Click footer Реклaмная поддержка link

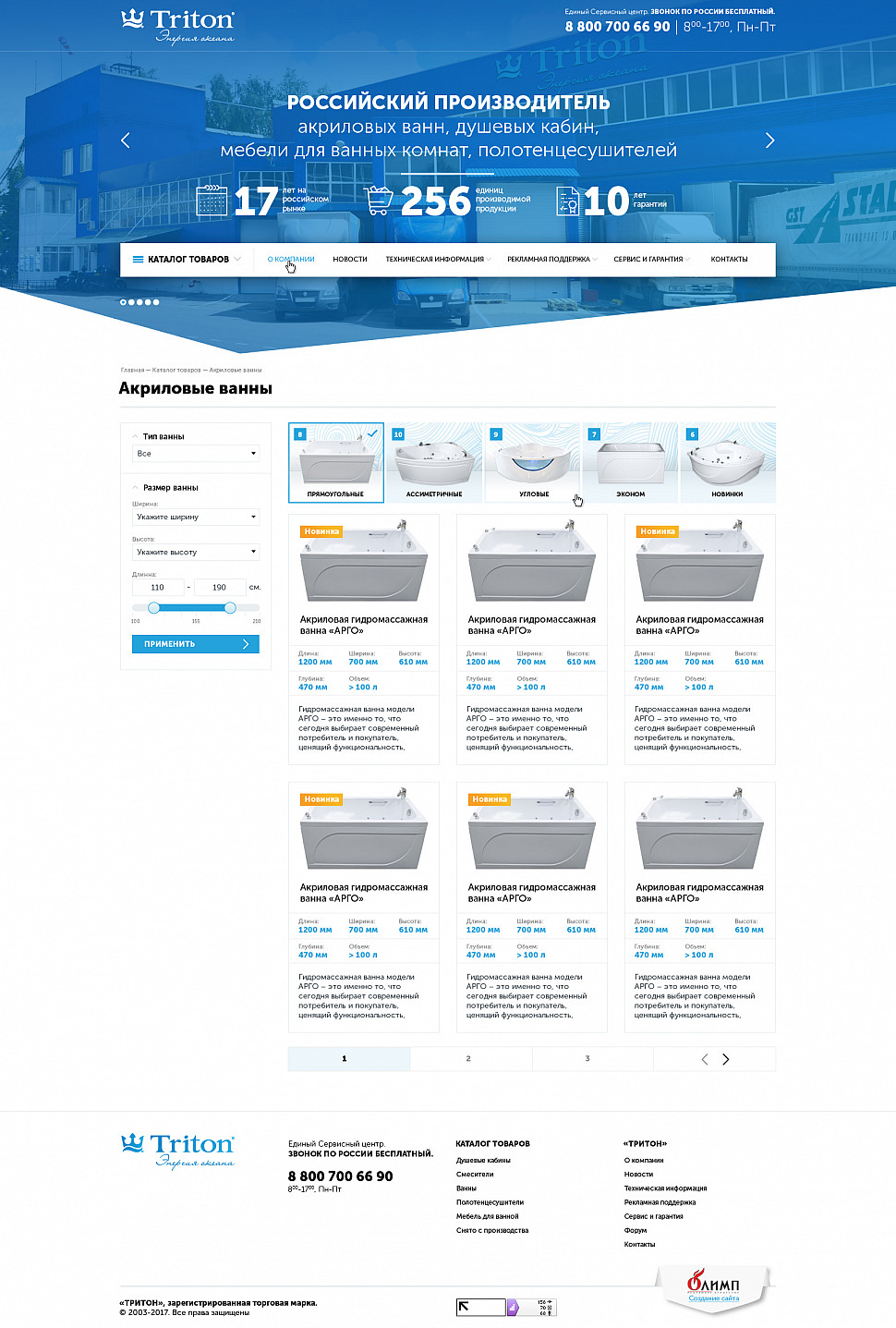[x=660, y=1202]
